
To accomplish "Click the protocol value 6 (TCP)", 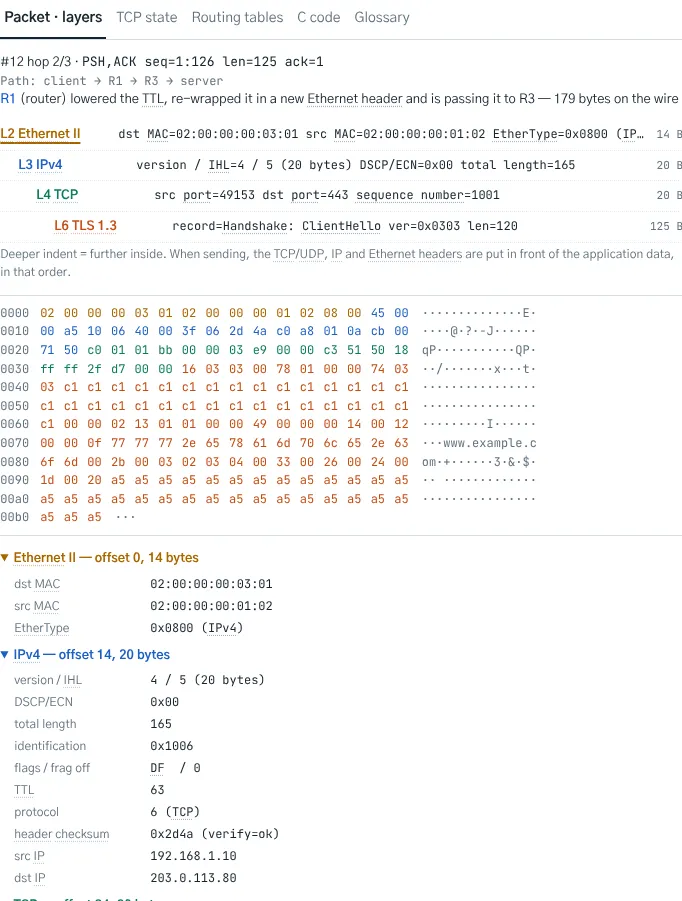I will coord(175,812).
